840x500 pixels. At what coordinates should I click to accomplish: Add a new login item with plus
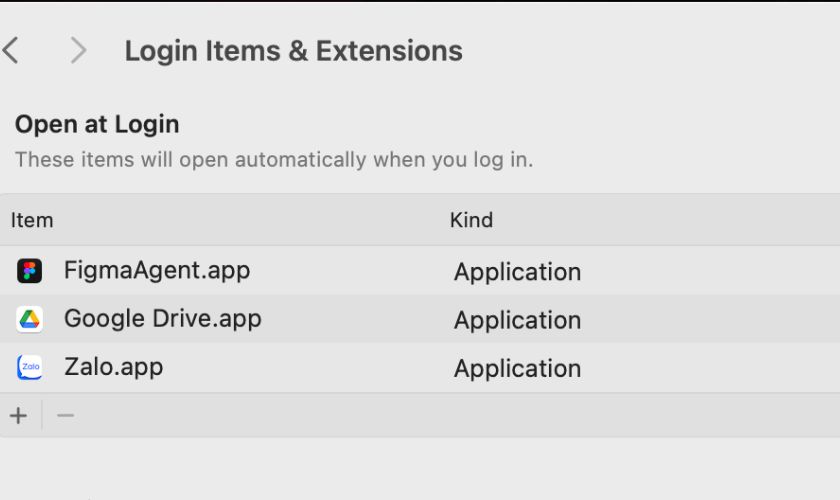click(19, 416)
